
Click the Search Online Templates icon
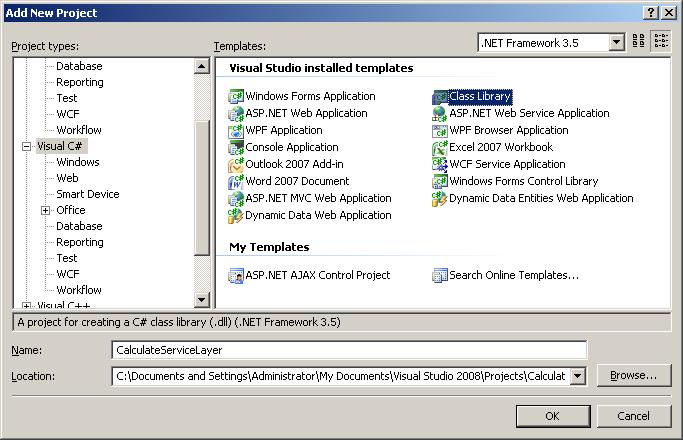coord(440,275)
